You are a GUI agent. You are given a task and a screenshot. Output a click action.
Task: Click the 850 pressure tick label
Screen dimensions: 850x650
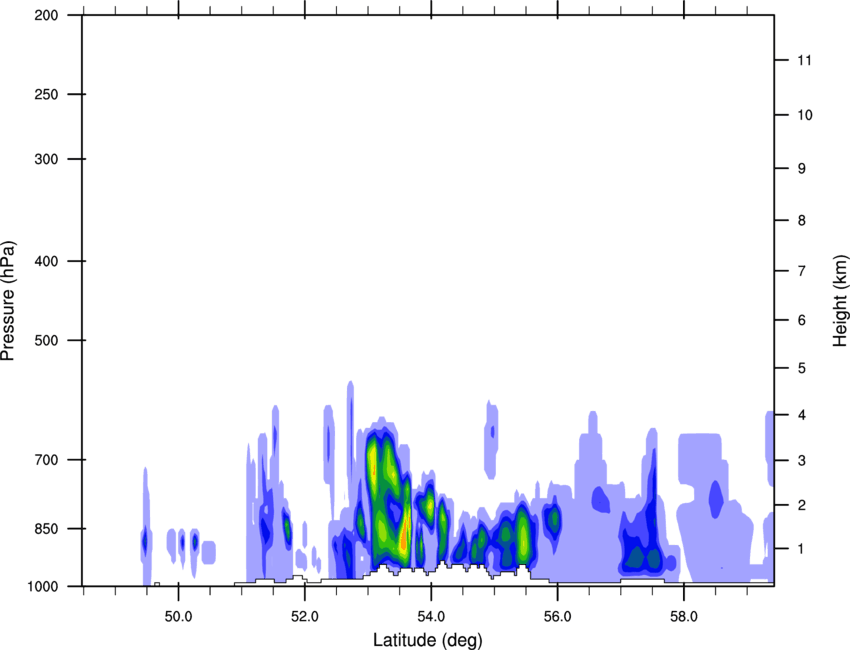46,528
